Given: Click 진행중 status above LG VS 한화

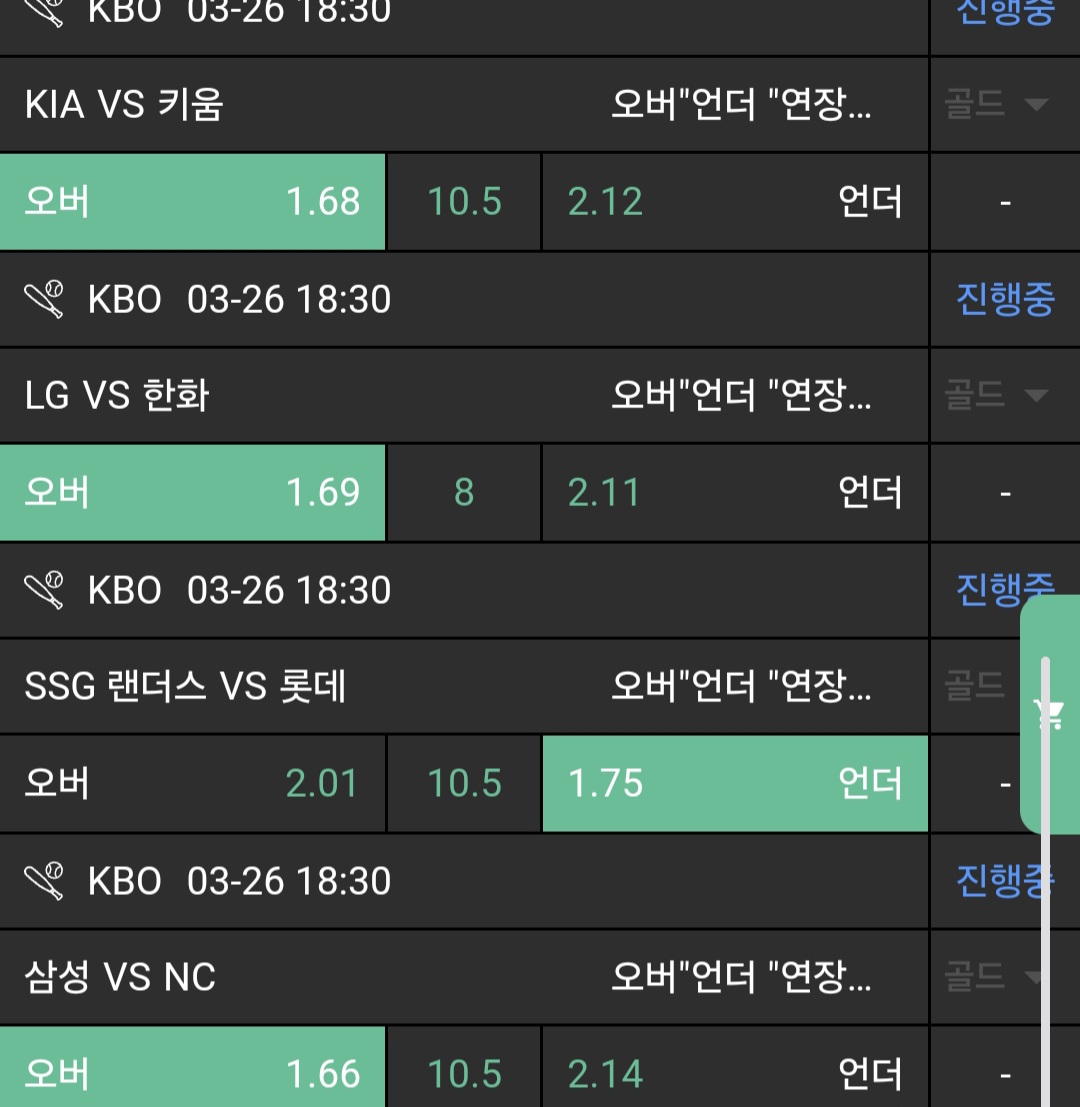Looking at the screenshot, I should (x=1004, y=299).
